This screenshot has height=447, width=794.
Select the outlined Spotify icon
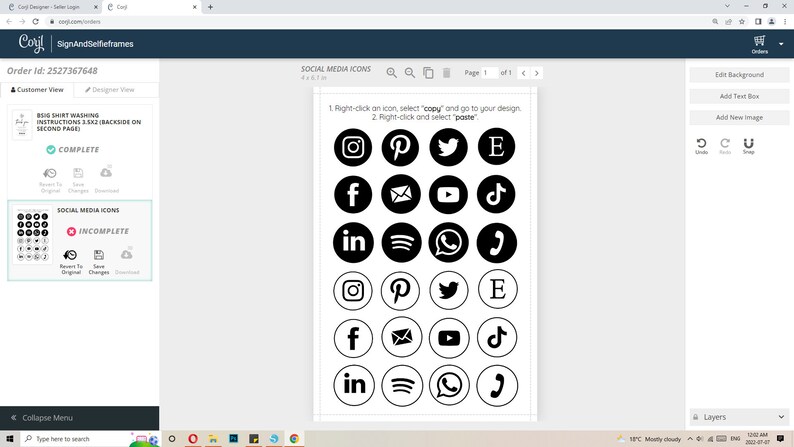402,386
